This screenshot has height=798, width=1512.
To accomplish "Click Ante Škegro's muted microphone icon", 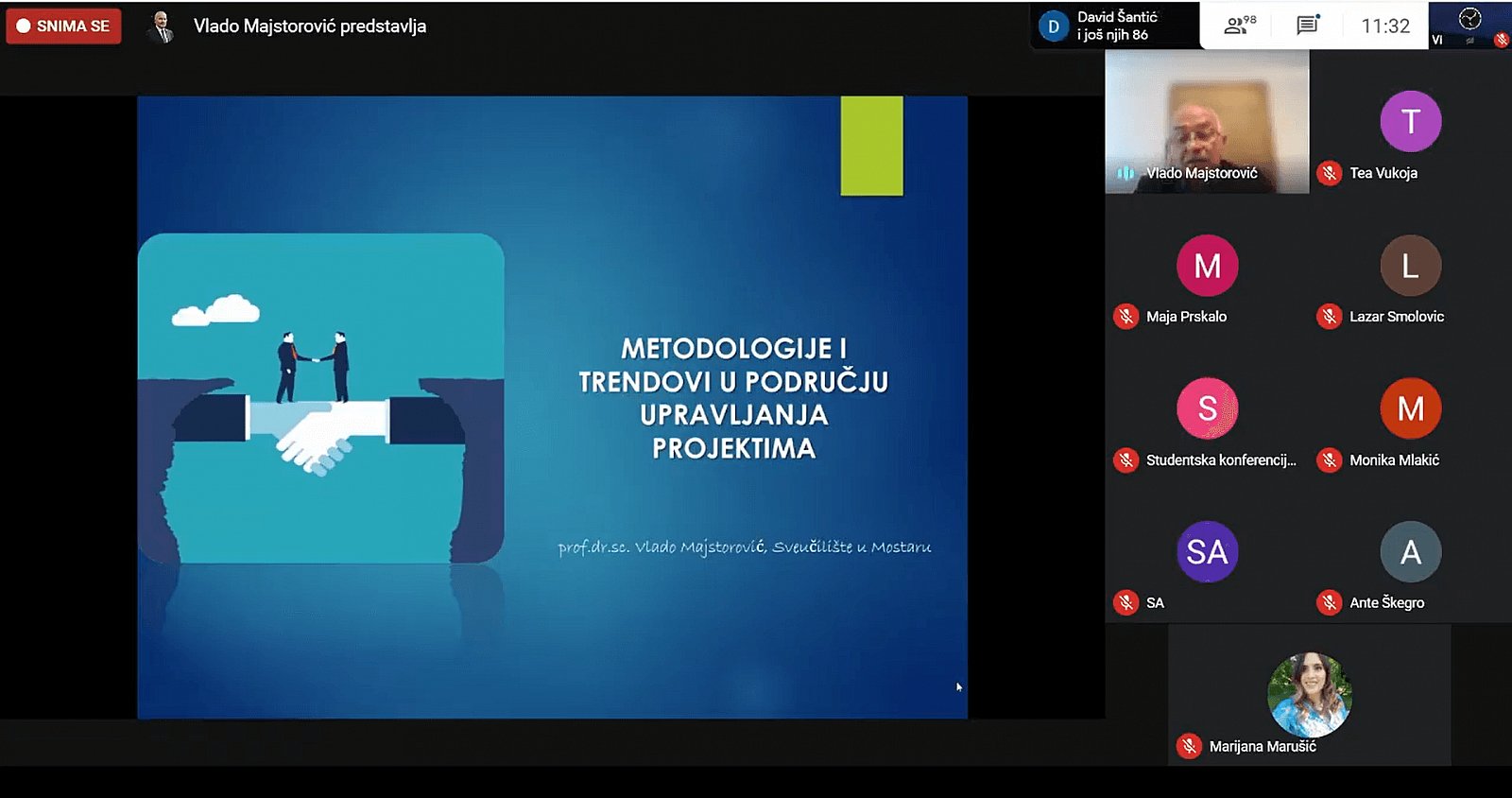I will click(x=1330, y=603).
